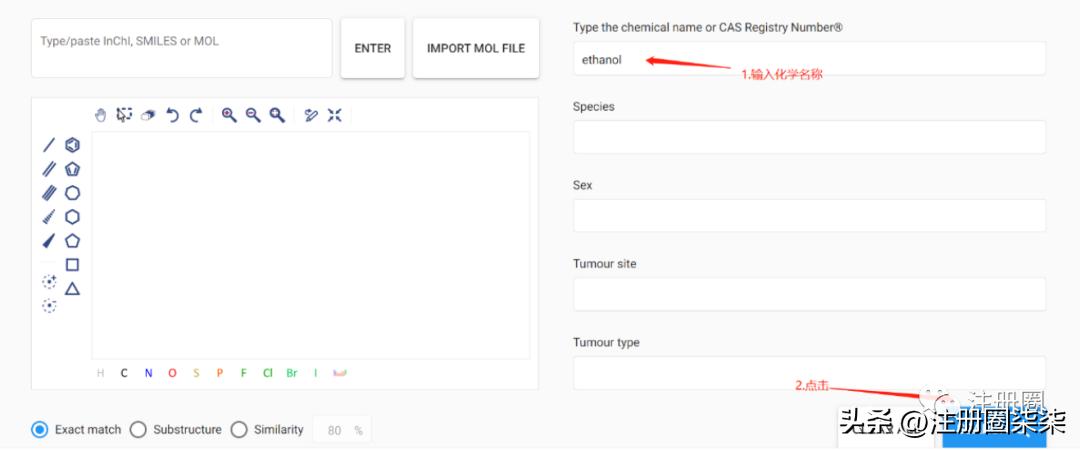Image resolution: width=1080 pixels, height=450 pixels.
Task: Click the IMPORT MOL FILE button
Action: click(475, 48)
